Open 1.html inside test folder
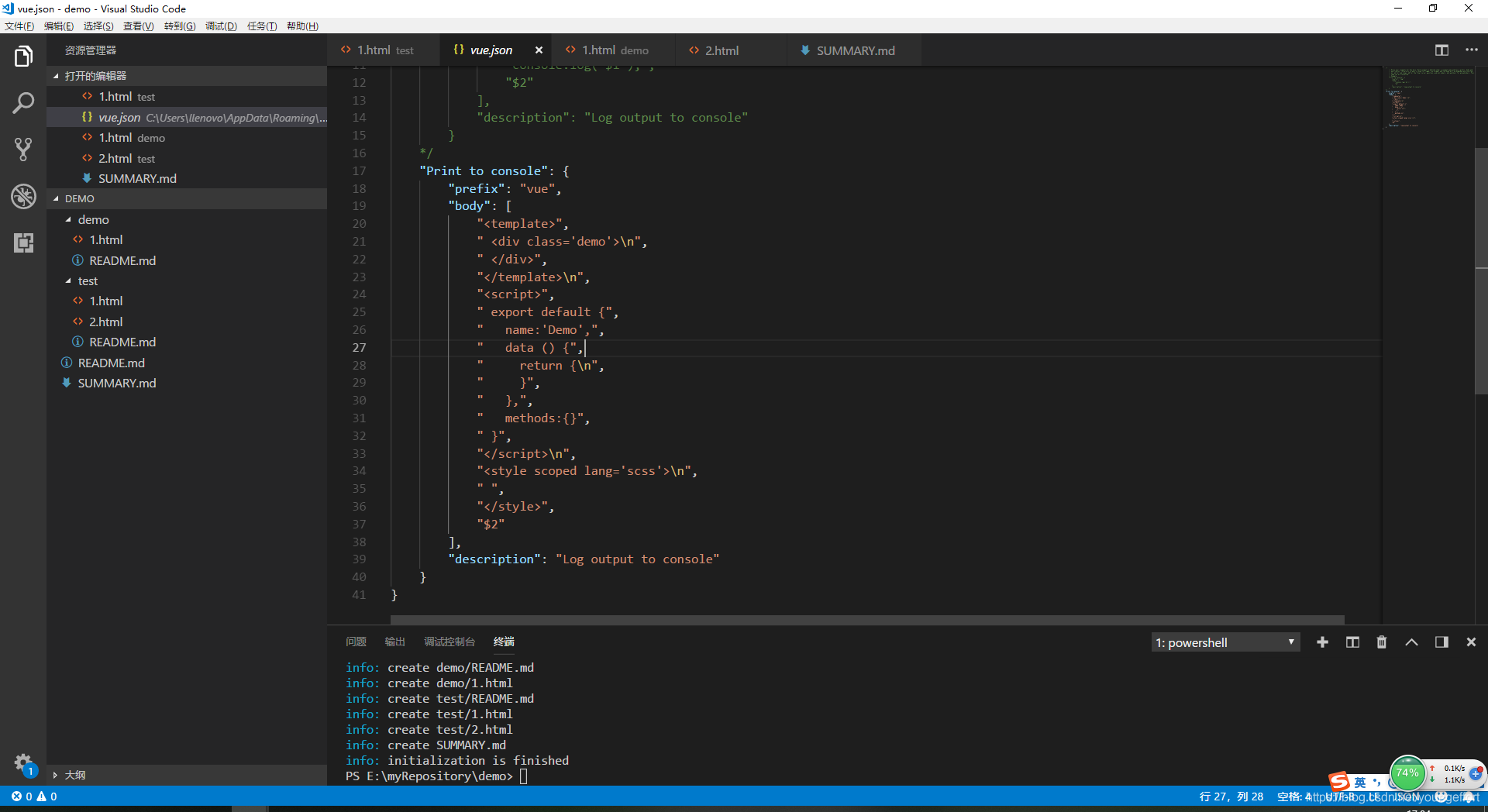The width and height of the screenshot is (1488, 812). pyautogui.click(x=187, y=301)
